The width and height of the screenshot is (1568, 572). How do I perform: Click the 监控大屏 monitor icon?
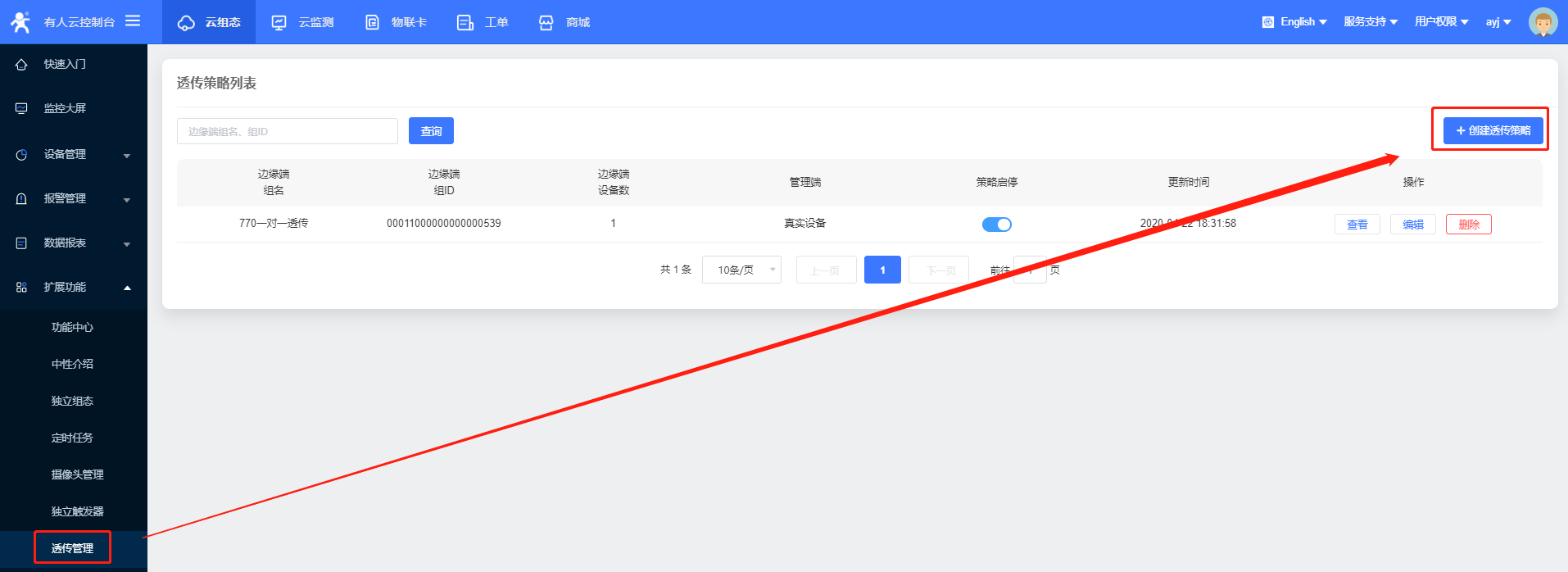tap(21, 108)
